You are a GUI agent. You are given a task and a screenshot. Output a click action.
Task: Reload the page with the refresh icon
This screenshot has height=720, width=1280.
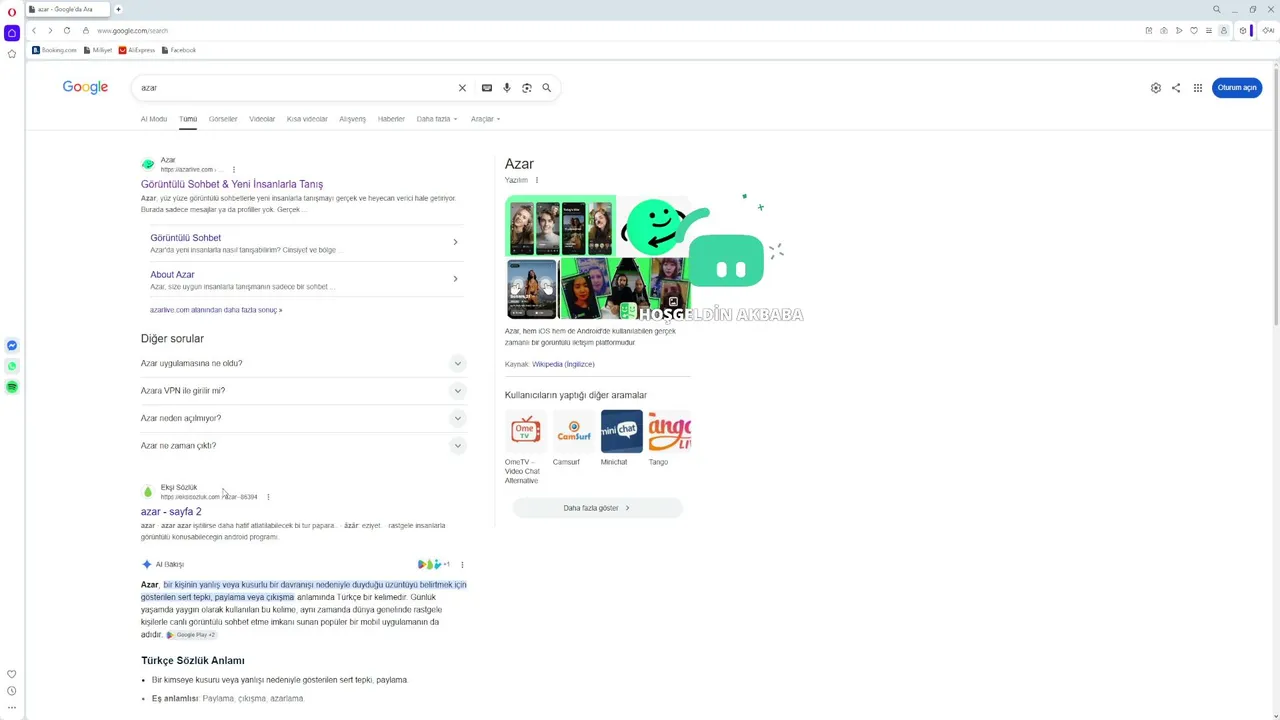(x=67, y=31)
